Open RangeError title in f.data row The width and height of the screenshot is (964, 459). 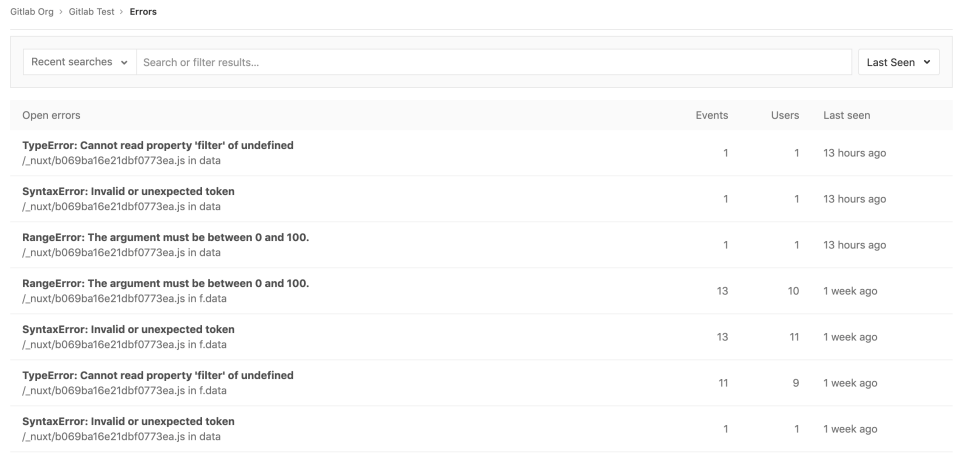pyautogui.click(x=165, y=283)
